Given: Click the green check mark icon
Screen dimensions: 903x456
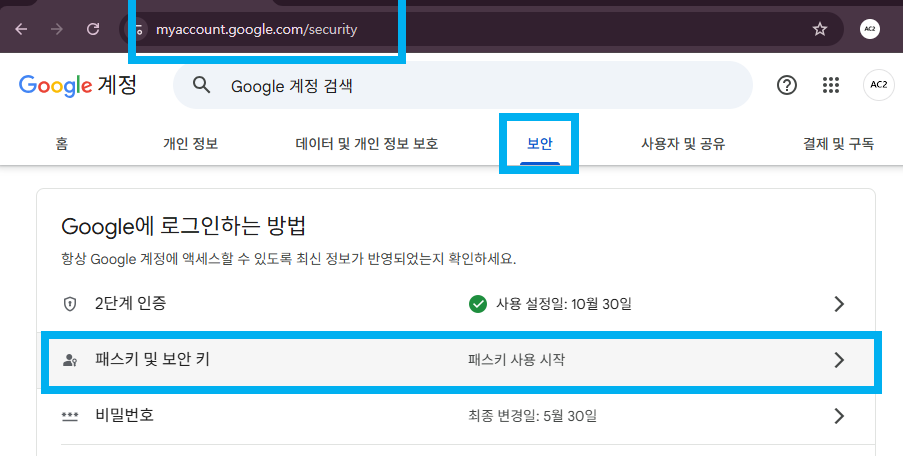Looking at the screenshot, I should 477,303.
